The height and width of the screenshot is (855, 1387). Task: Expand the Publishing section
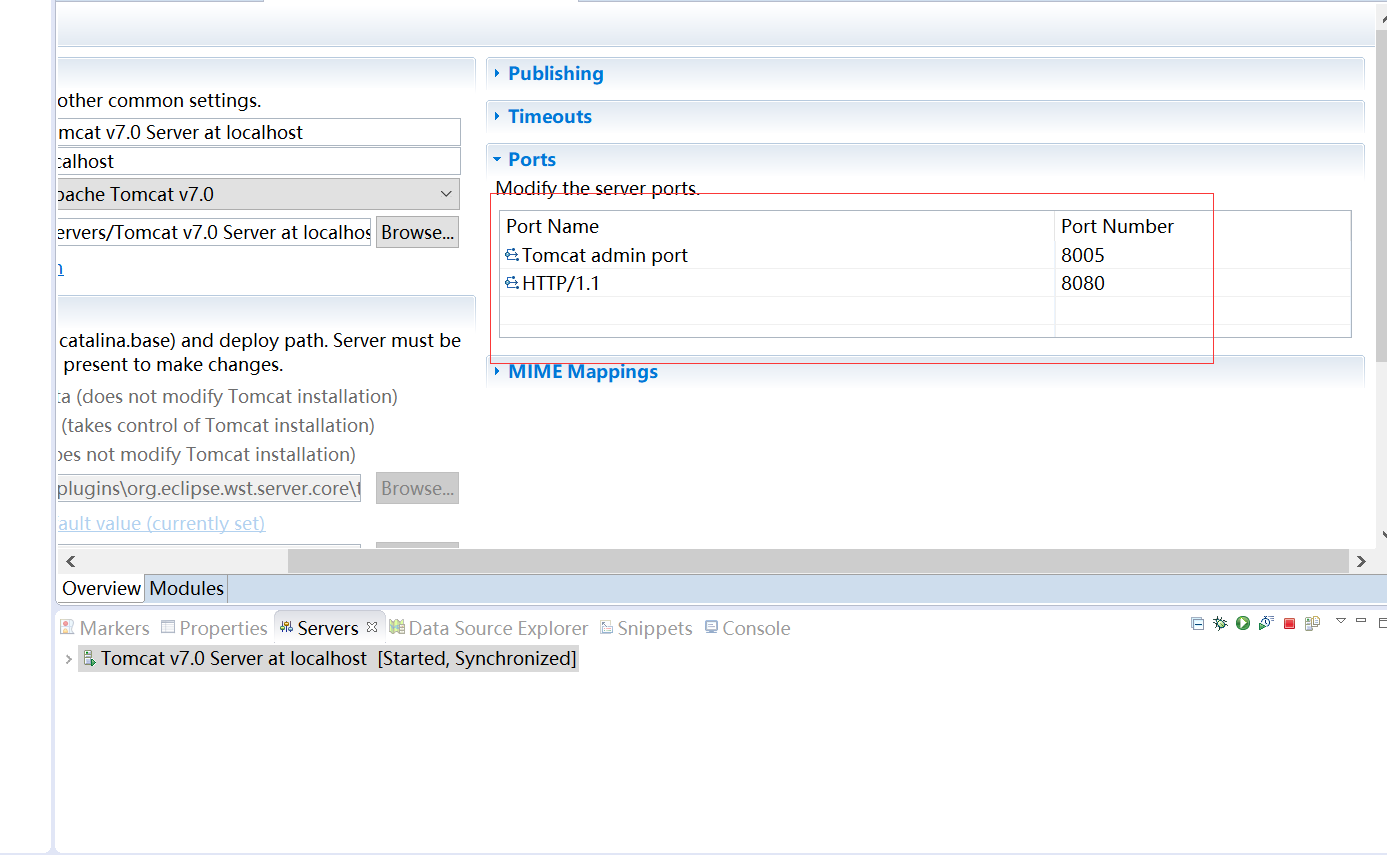[555, 73]
